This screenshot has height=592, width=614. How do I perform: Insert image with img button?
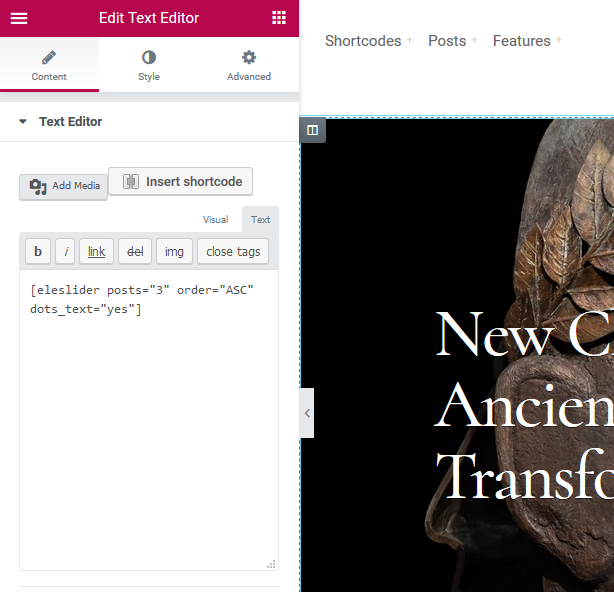pyautogui.click(x=174, y=252)
